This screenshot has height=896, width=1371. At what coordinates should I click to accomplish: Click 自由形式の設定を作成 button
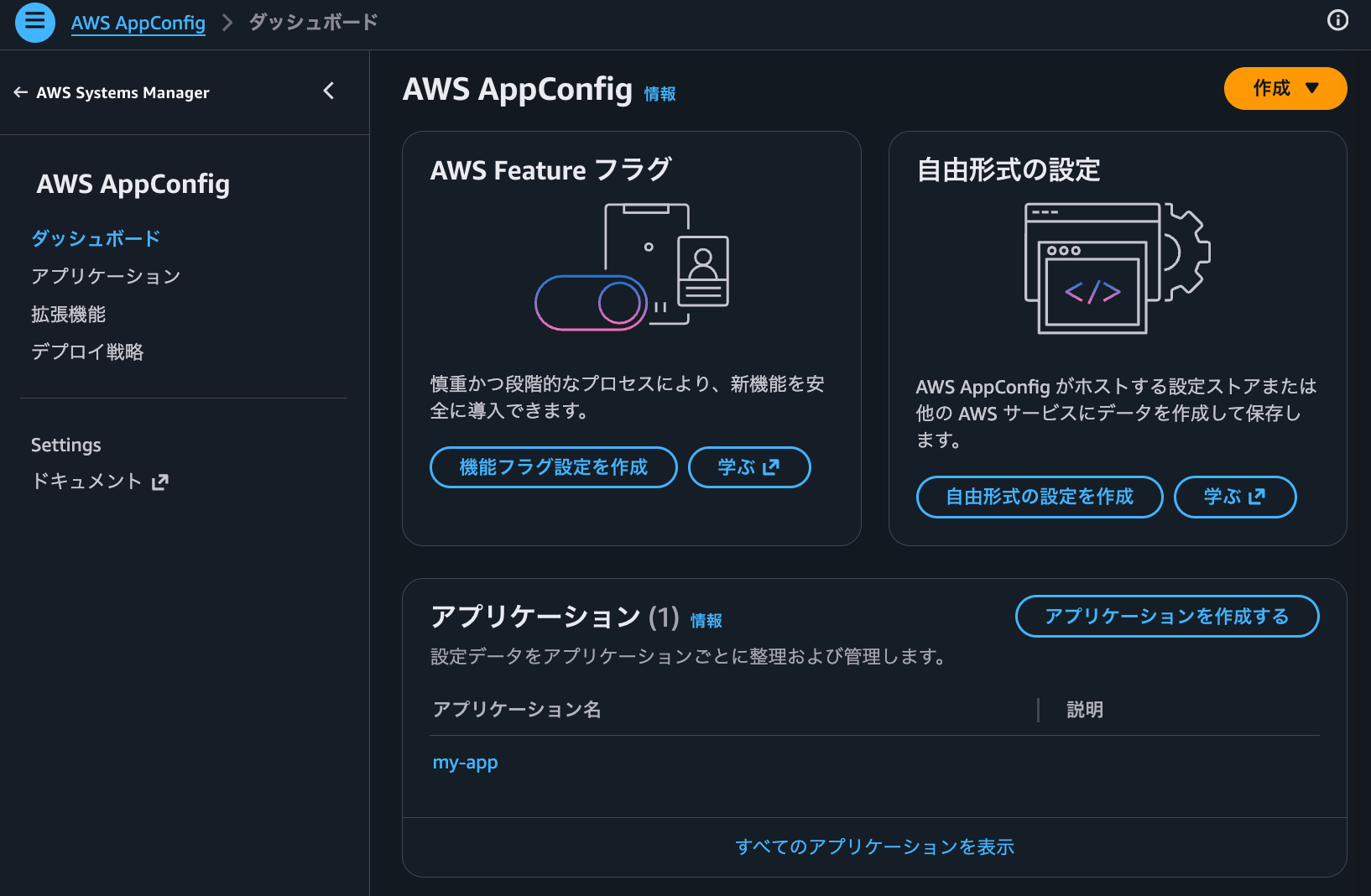coord(1039,497)
